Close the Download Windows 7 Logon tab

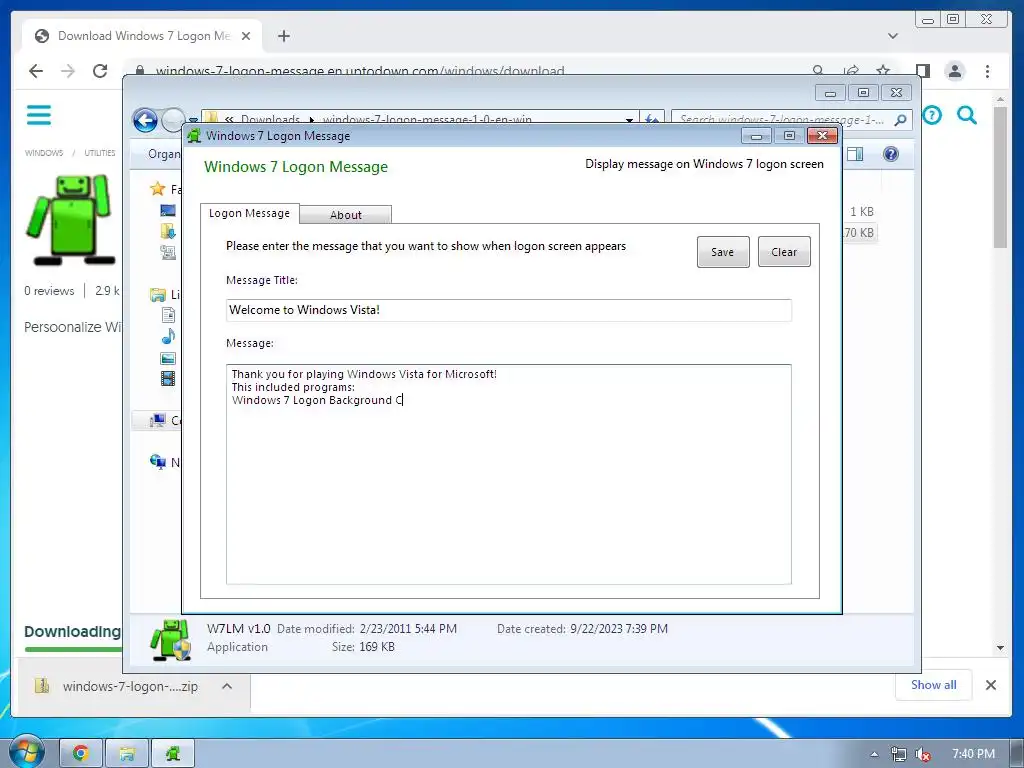coord(246,36)
